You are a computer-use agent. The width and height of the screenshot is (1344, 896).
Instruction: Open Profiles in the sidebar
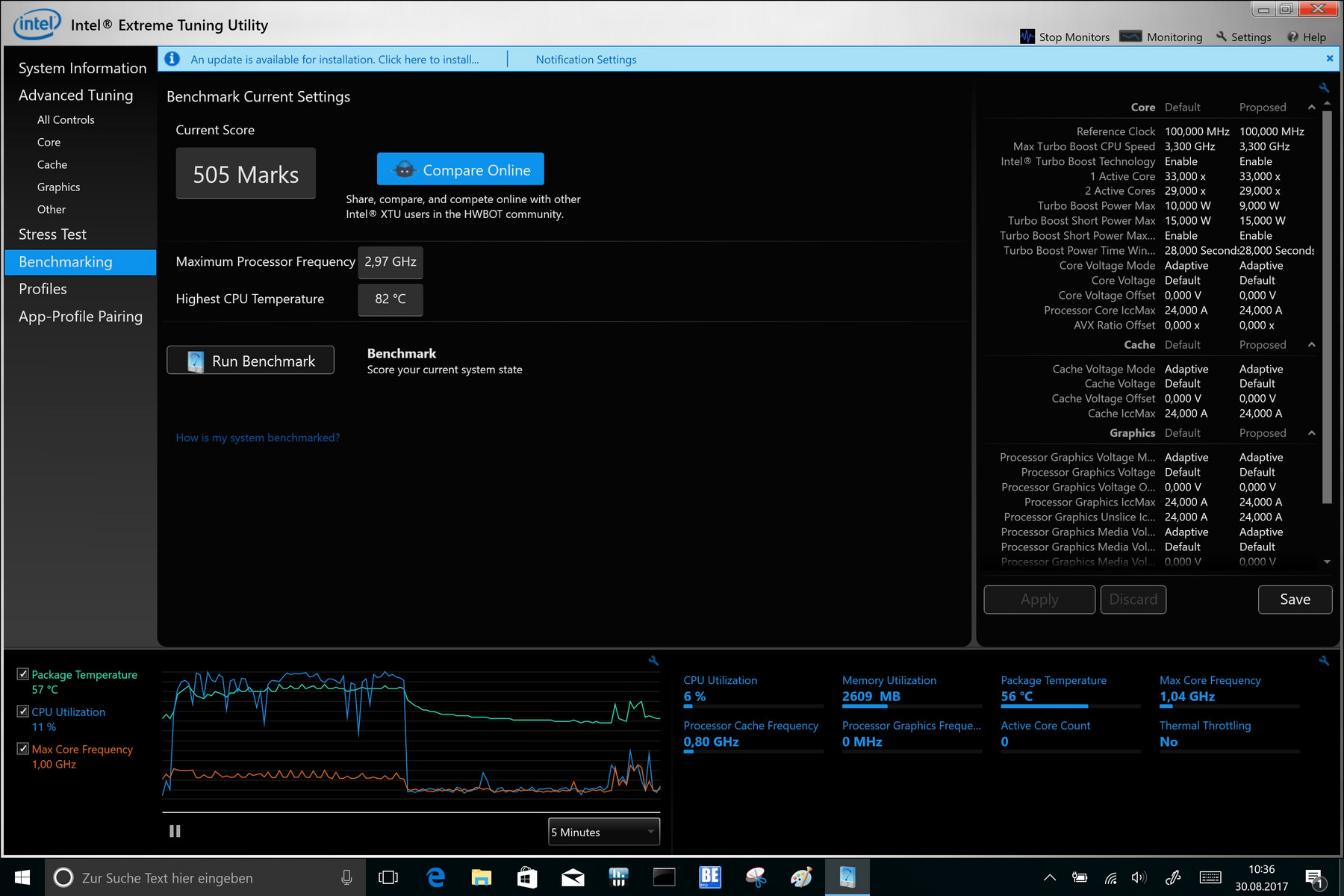point(43,289)
